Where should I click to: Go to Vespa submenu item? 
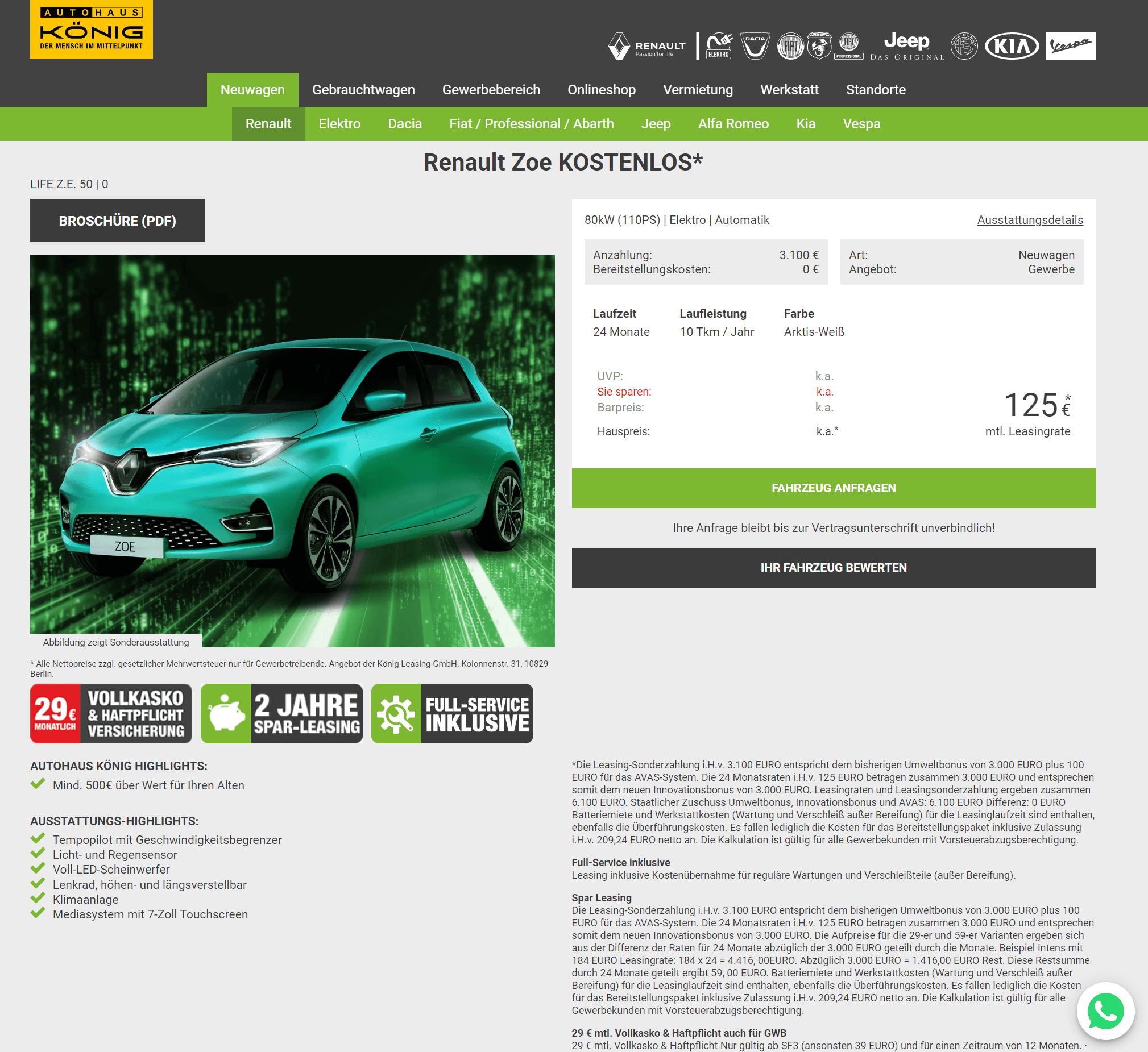pos(861,124)
